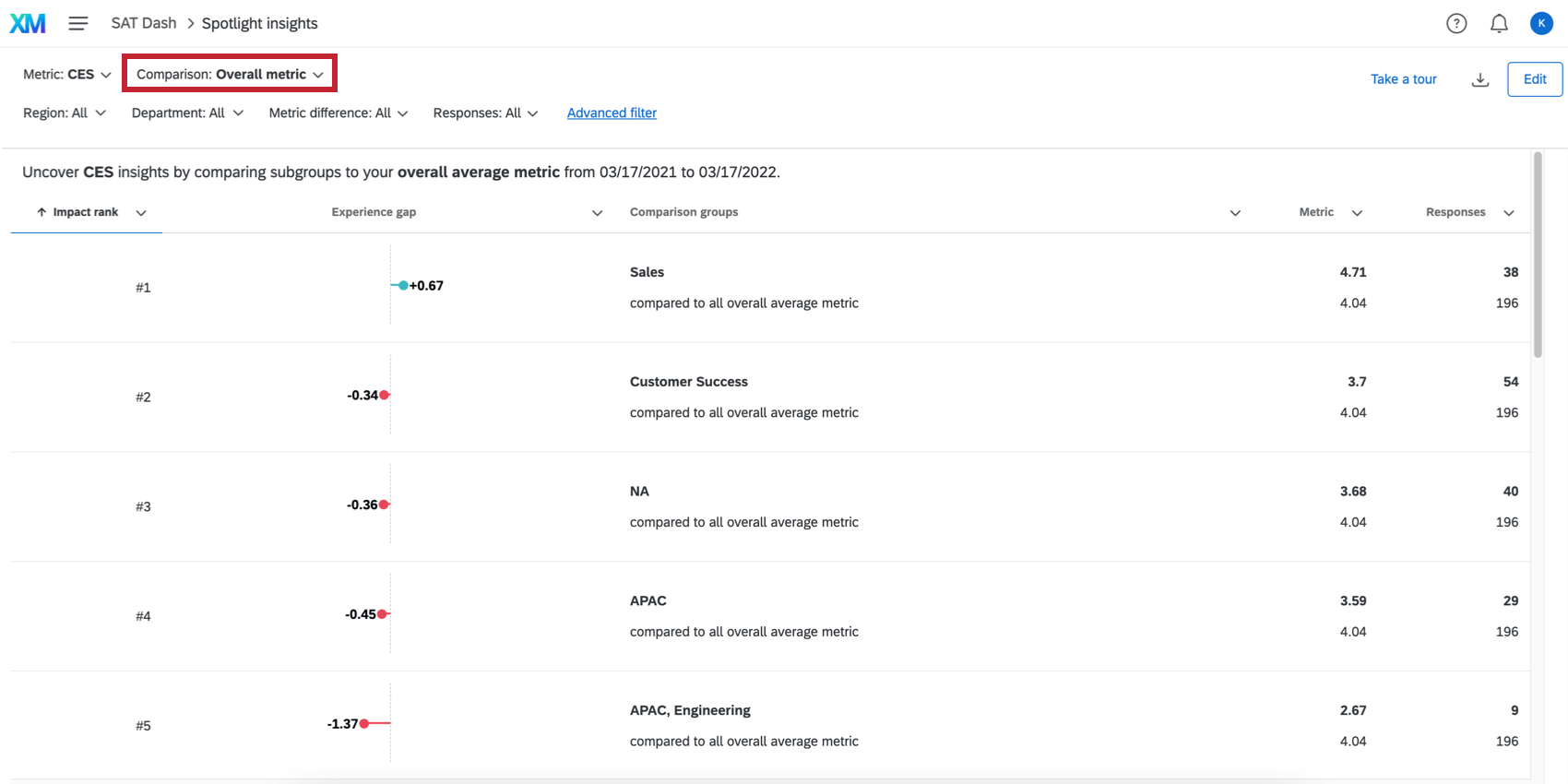Open Comparison Overall metric dropdown
This screenshot has height=784, width=1568.
click(x=230, y=75)
